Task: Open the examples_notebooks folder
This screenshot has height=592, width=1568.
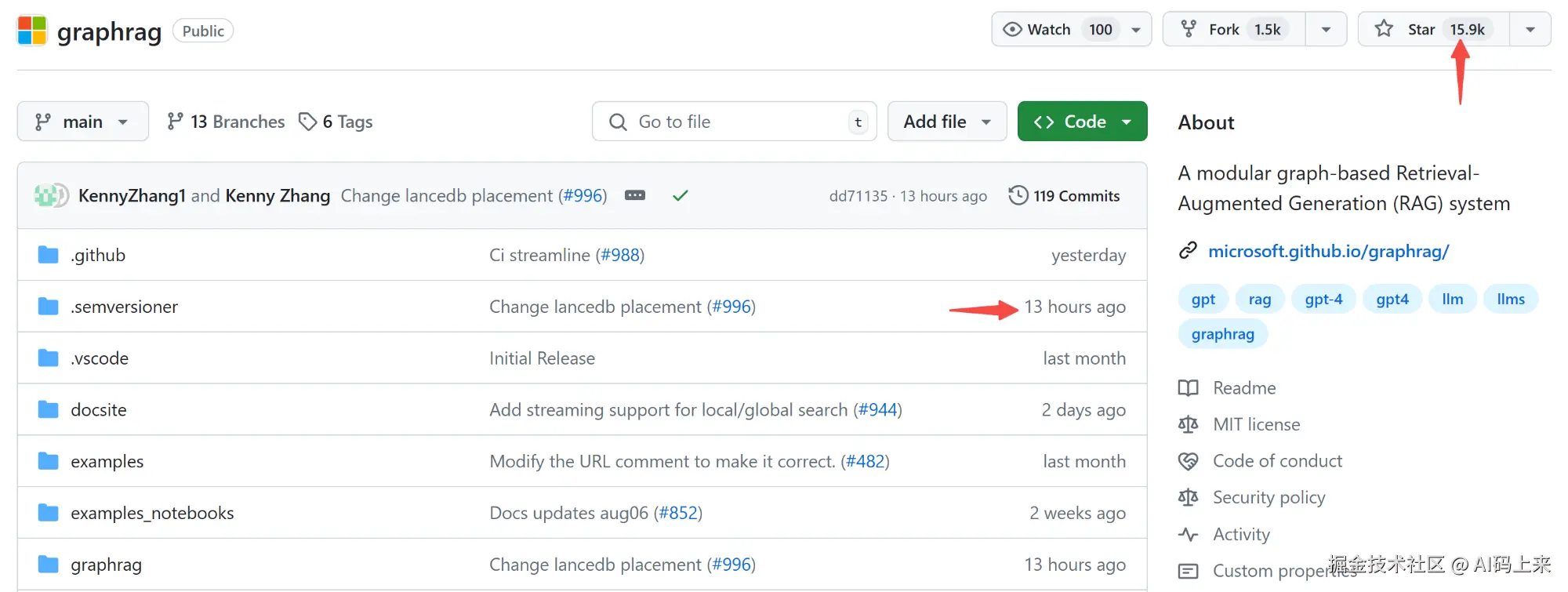Action: 152,513
